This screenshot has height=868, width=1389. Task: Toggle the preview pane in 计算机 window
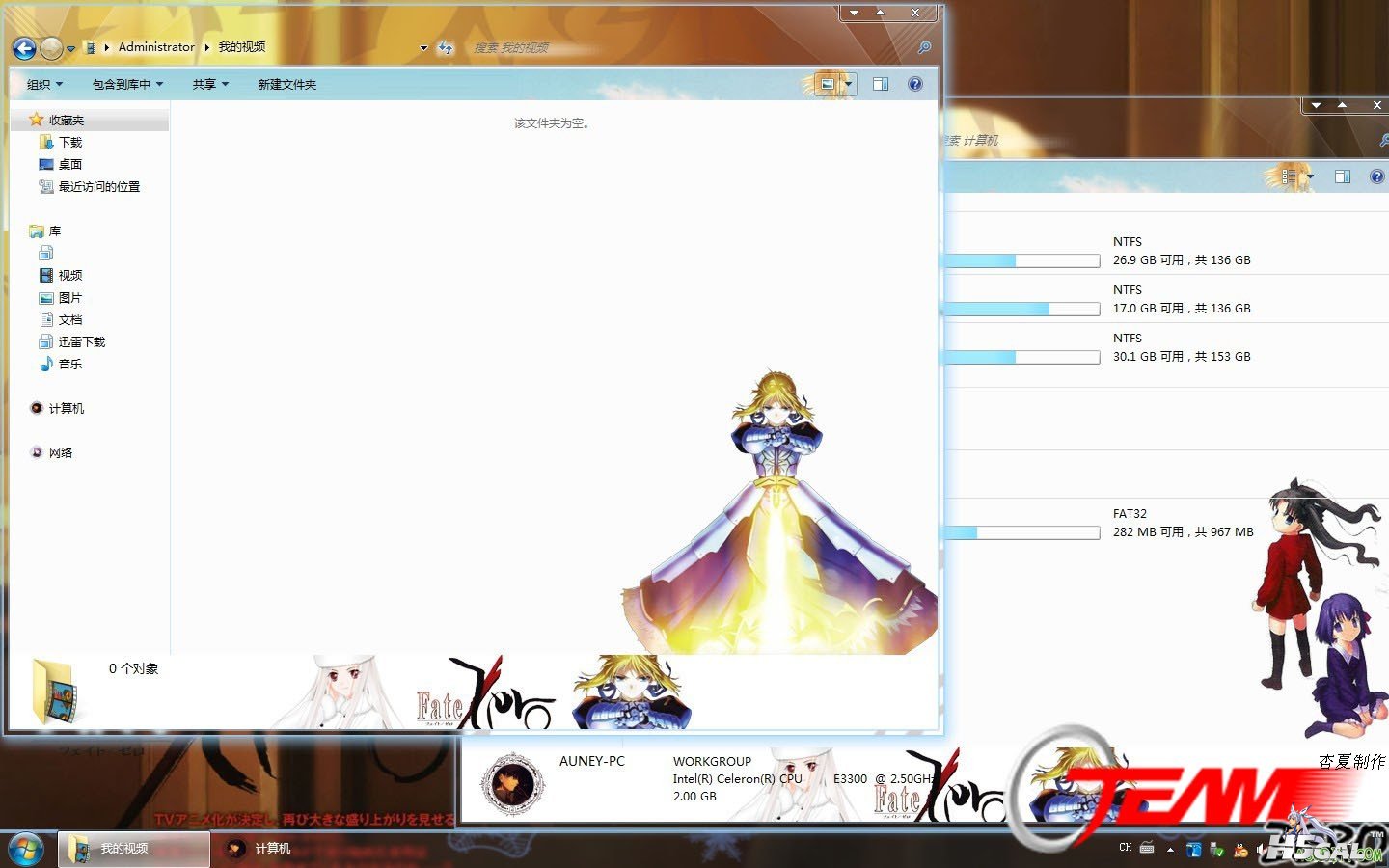tap(1342, 176)
